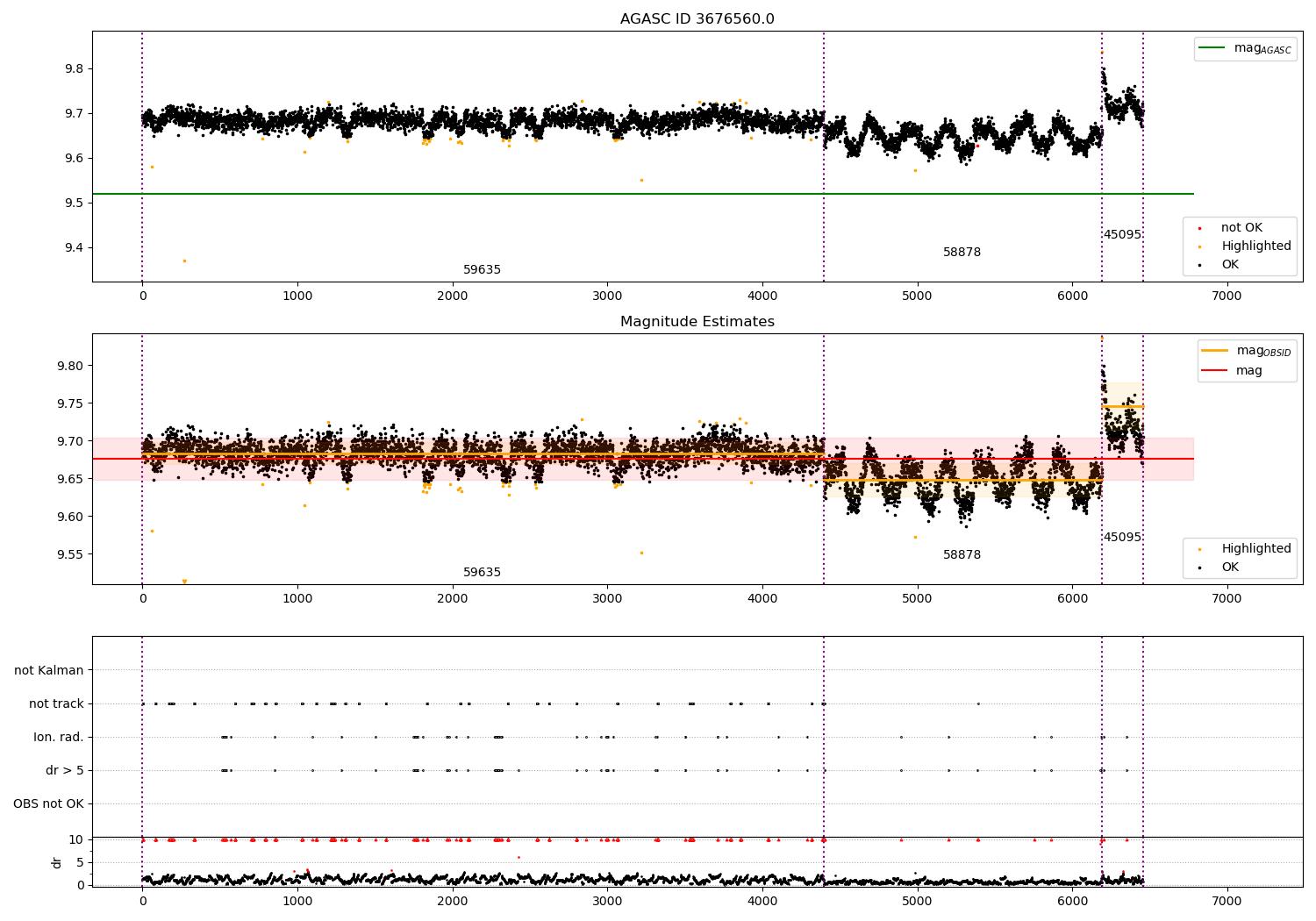Click '45095' in the Magnitude Estimates plot
This screenshot has height=921, width=1316.
(x=1122, y=538)
